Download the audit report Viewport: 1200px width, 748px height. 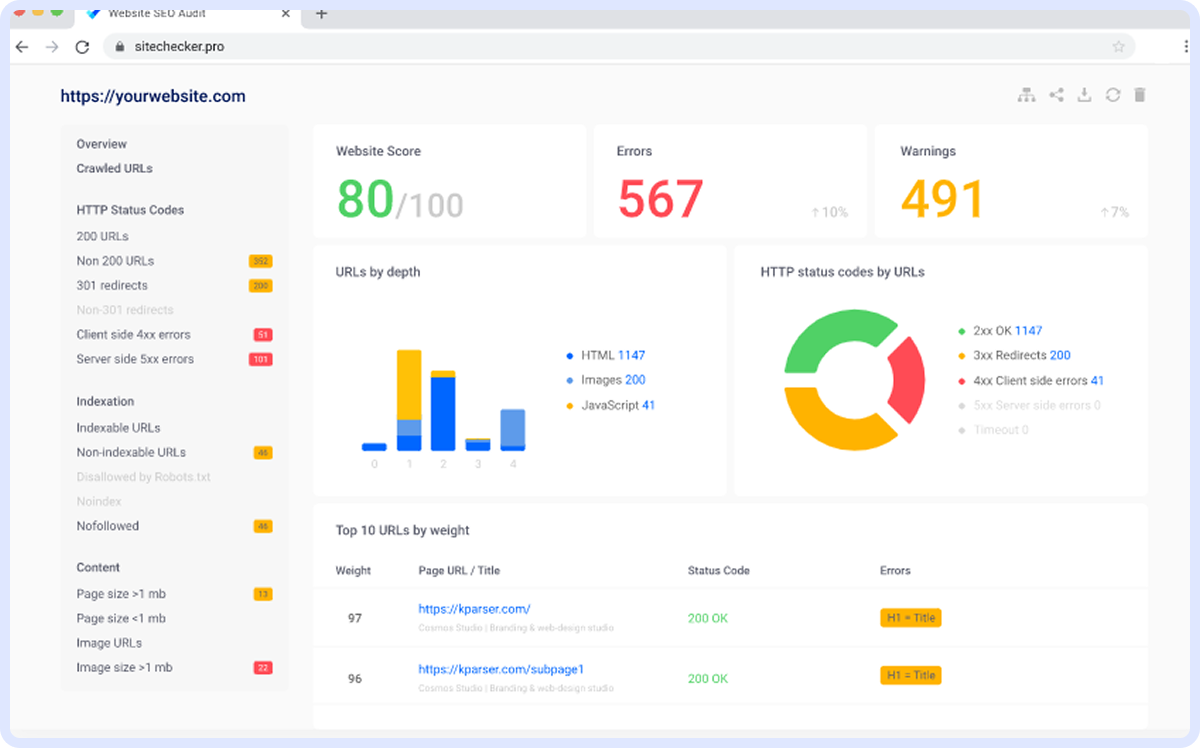click(x=1083, y=95)
